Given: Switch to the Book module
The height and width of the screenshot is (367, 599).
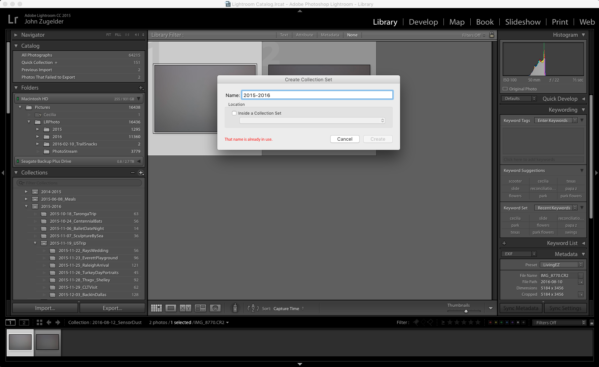Looking at the screenshot, I should tap(485, 22).
